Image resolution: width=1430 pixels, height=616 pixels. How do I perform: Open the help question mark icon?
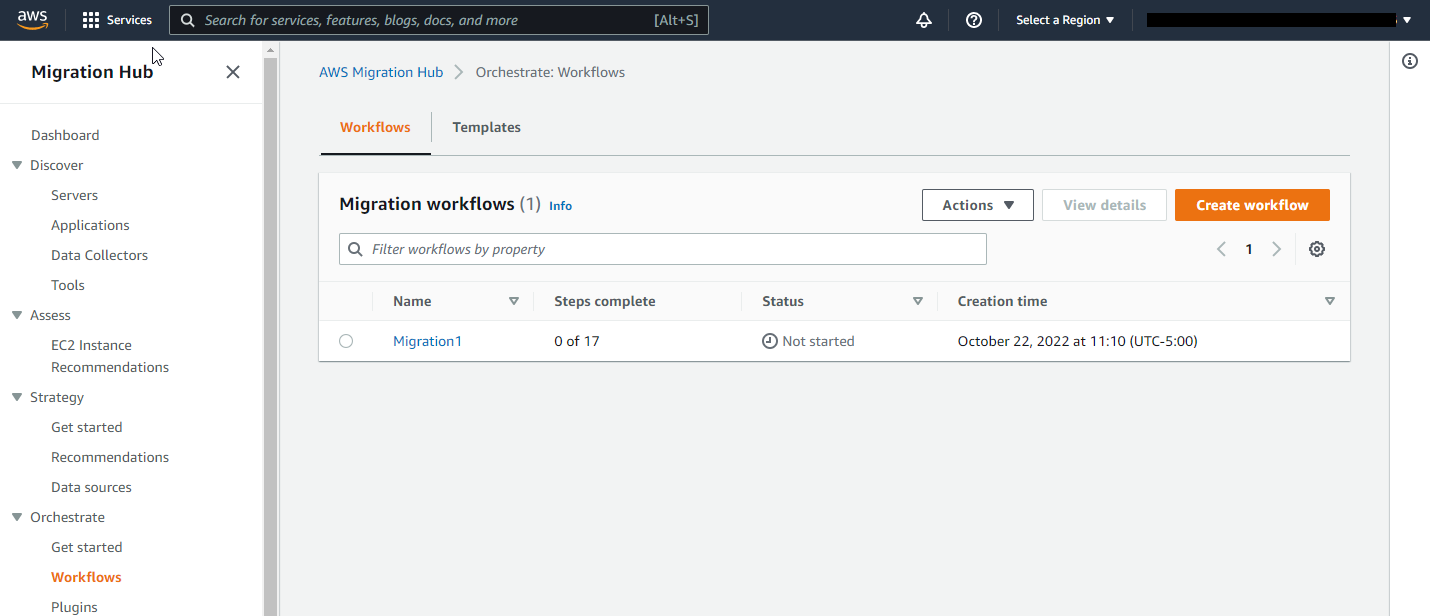974,20
